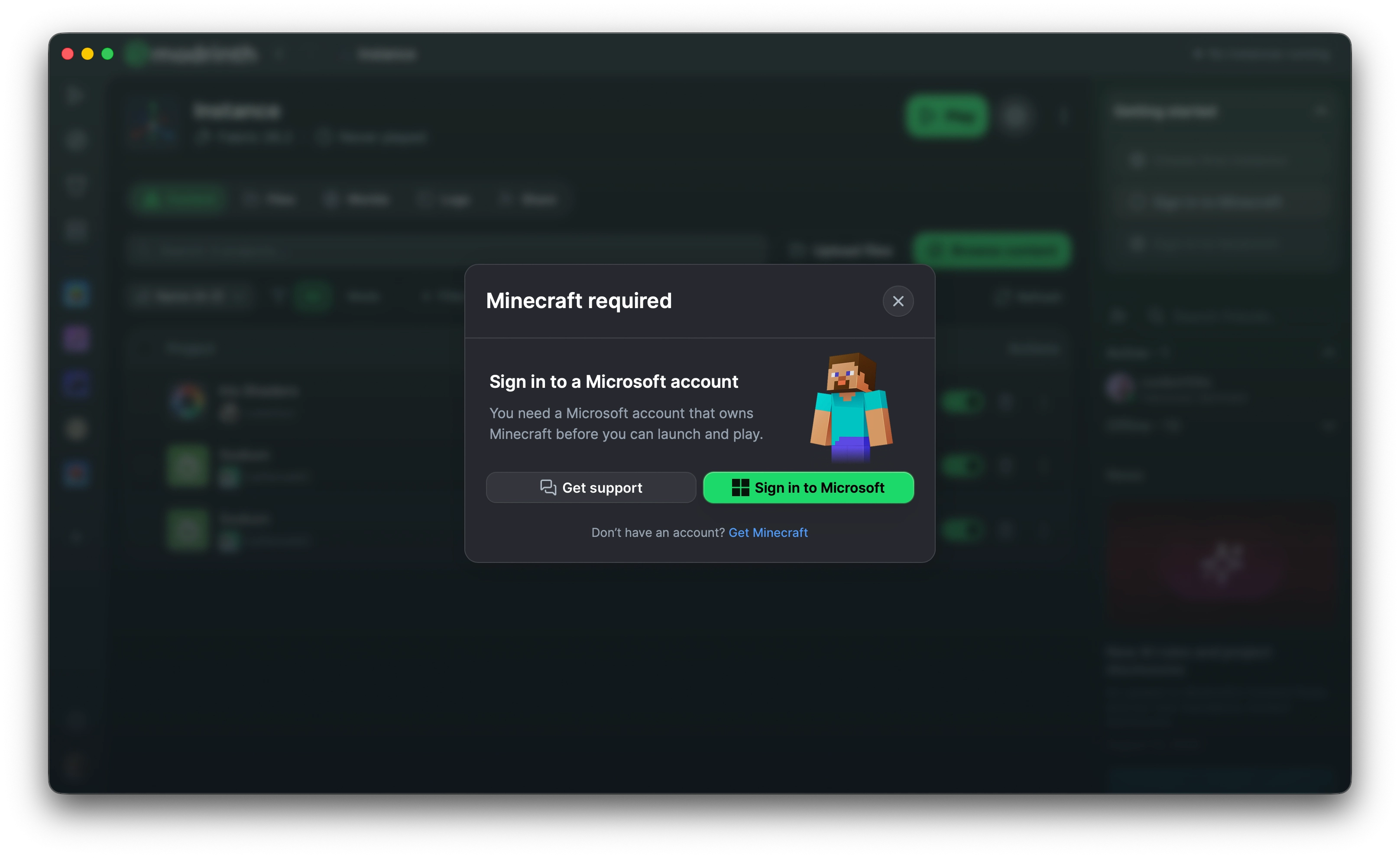The height and width of the screenshot is (858, 1400).
Task: Click the green macOS fullscreen button
Action: (107, 54)
